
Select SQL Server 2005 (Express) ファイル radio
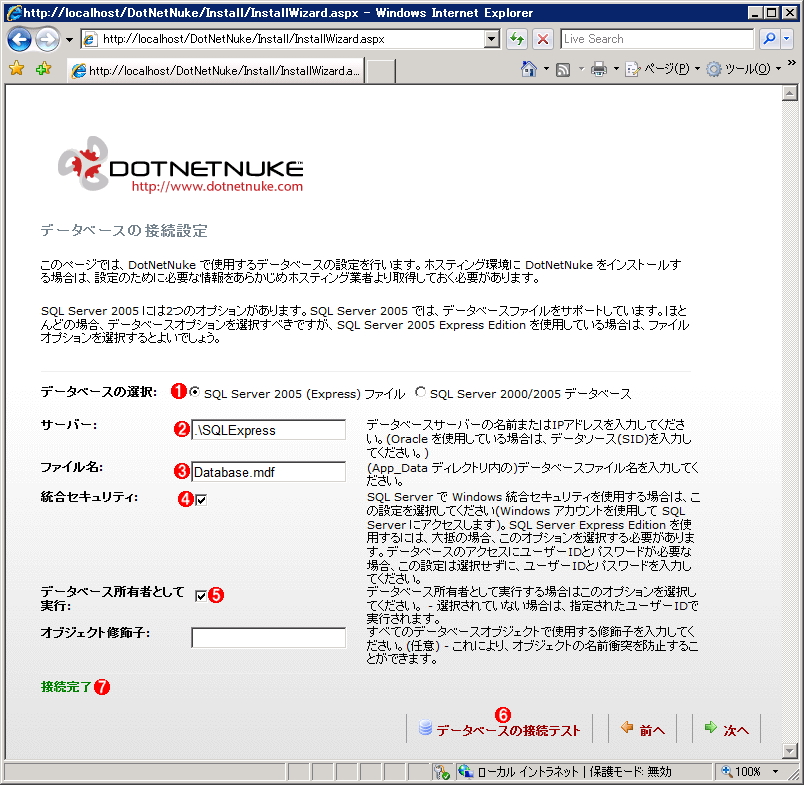tap(194, 392)
